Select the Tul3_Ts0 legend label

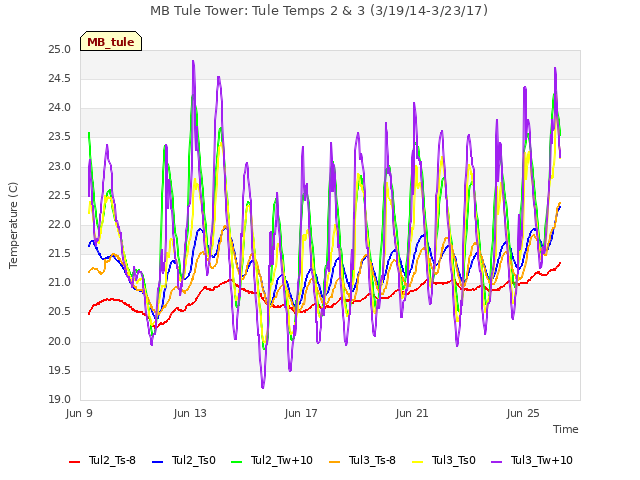point(453,460)
